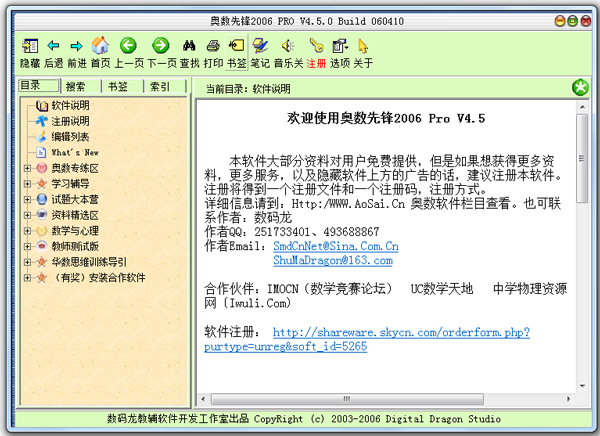Expand the 试题大本营 tree node
Image resolution: width=600 pixels, height=436 pixels.
tap(27, 199)
